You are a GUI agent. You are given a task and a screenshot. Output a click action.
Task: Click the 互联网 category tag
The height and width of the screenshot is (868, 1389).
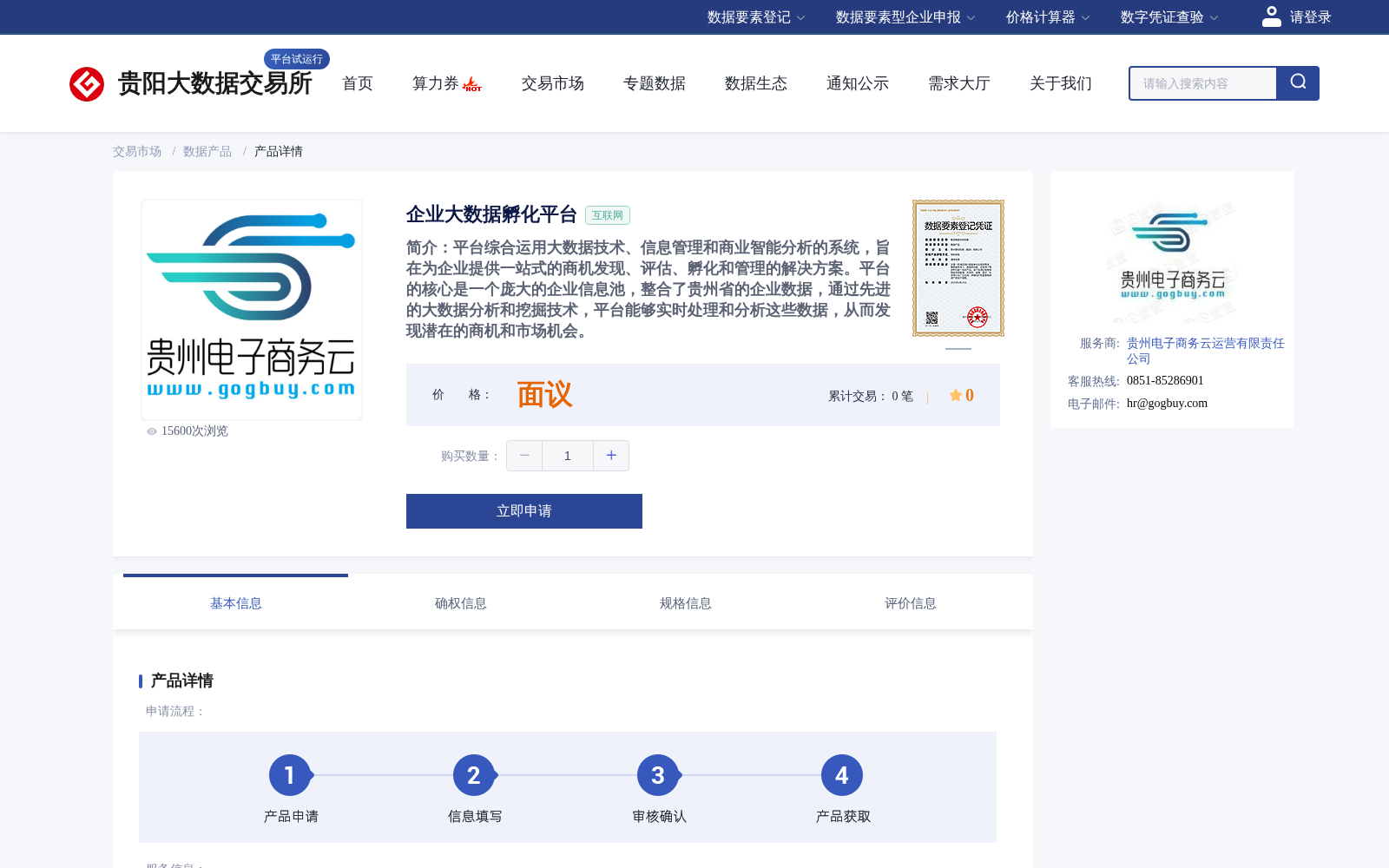[608, 215]
